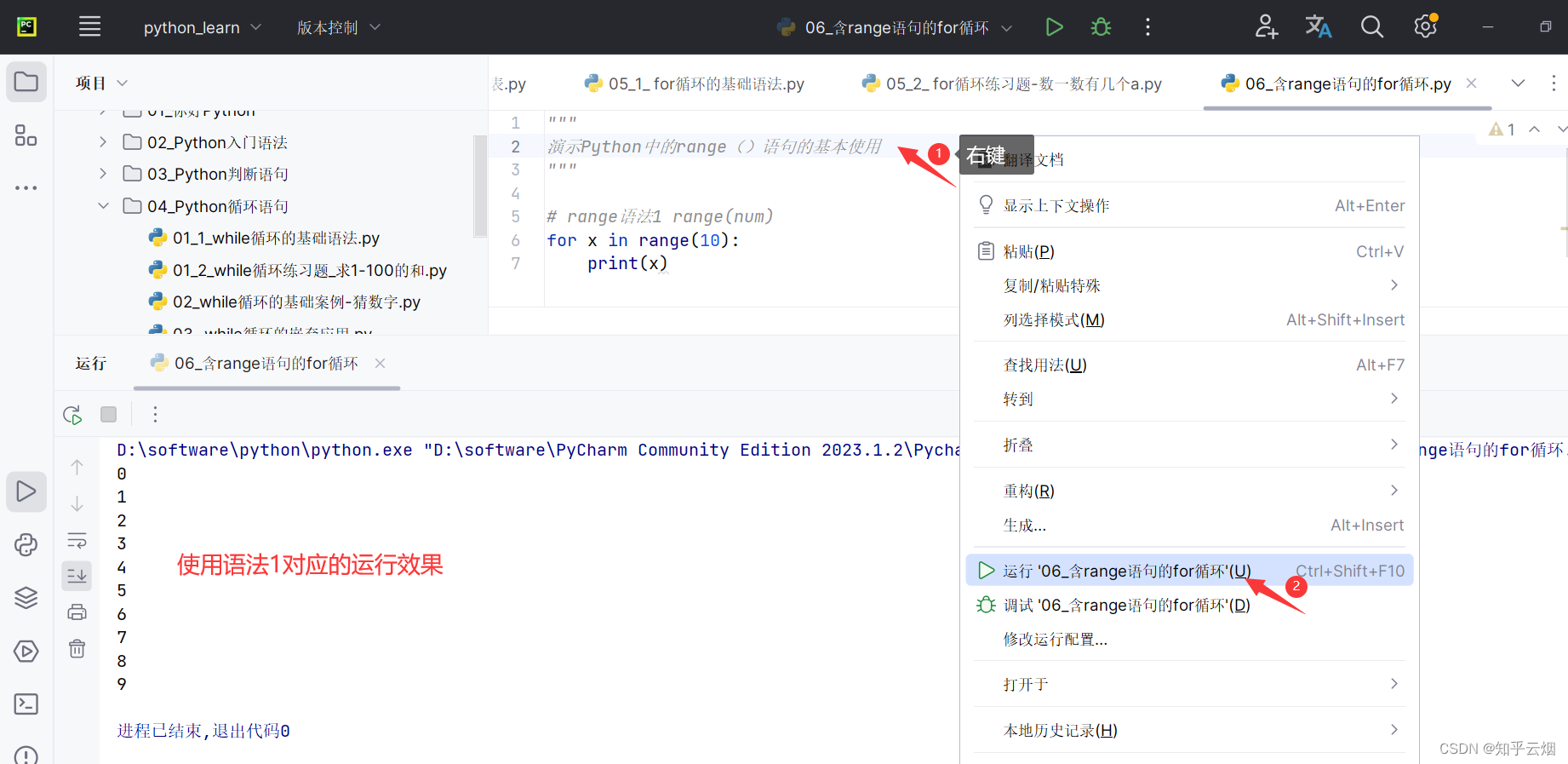This screenshot has width=1568, height=764.
Task: Open the Terminal tool window
Action: point(26,704)
